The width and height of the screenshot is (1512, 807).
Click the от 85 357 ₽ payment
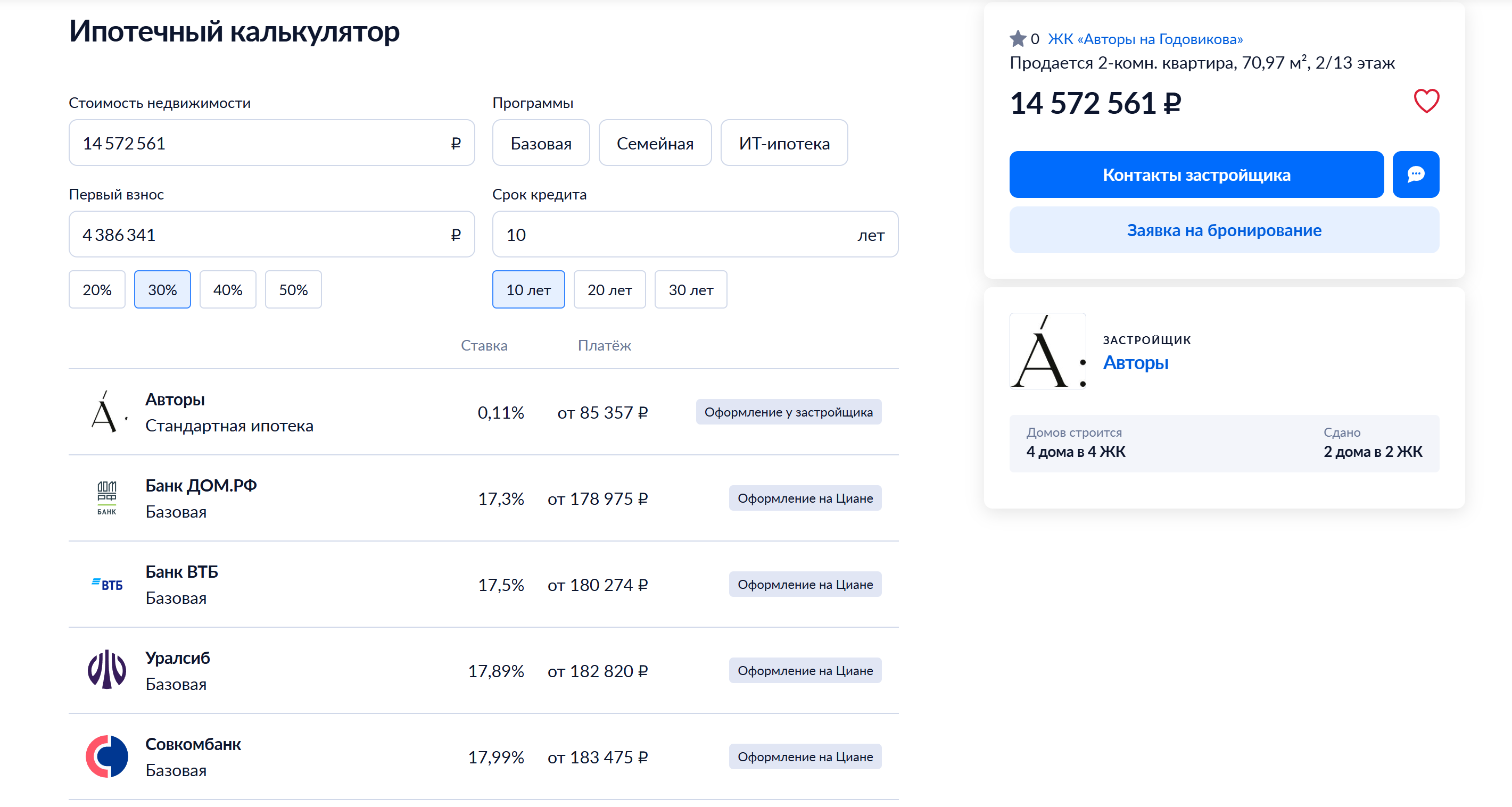click(603, 413)
